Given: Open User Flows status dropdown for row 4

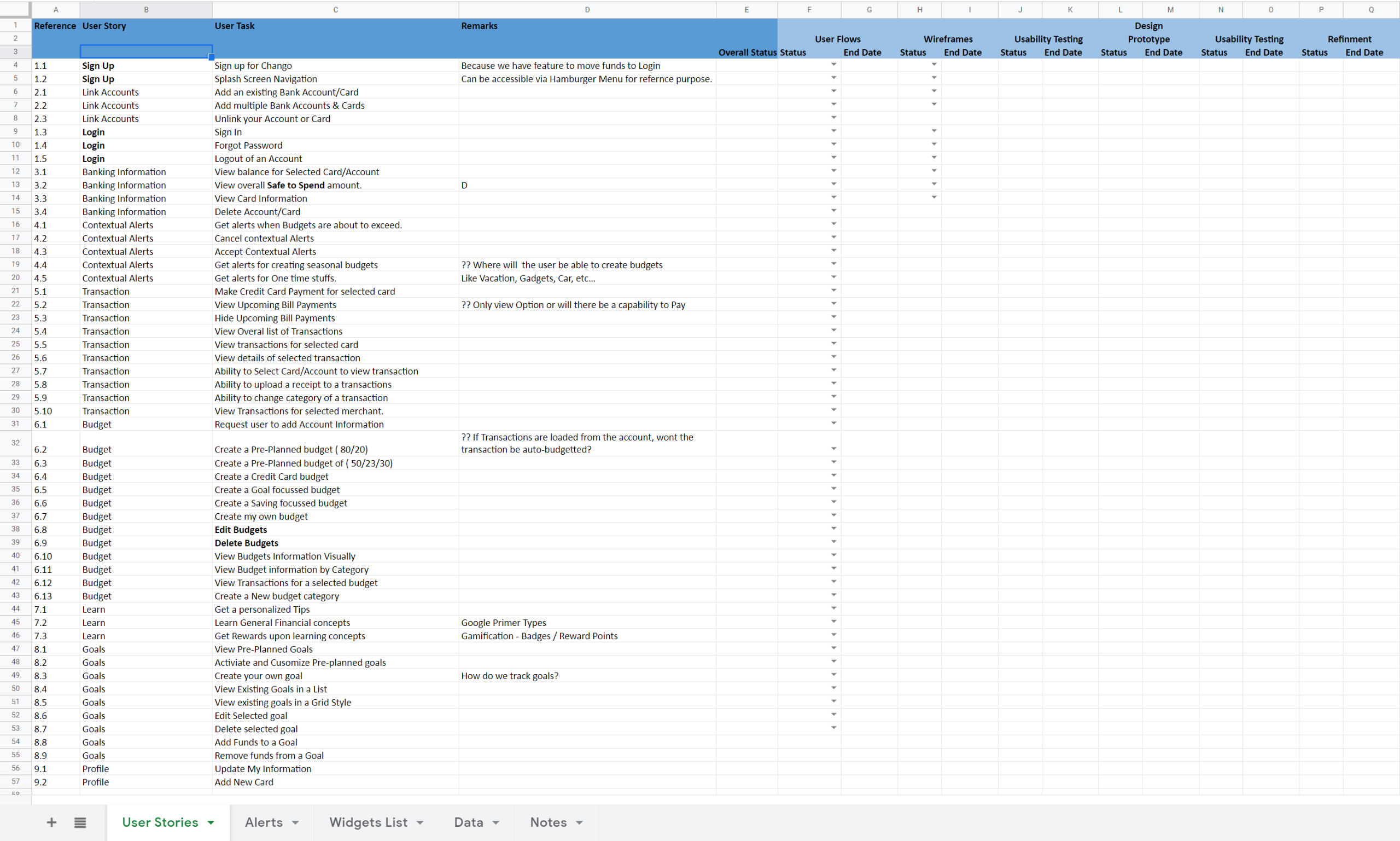Looking at the screenshot, I should [x=833, y=65].
